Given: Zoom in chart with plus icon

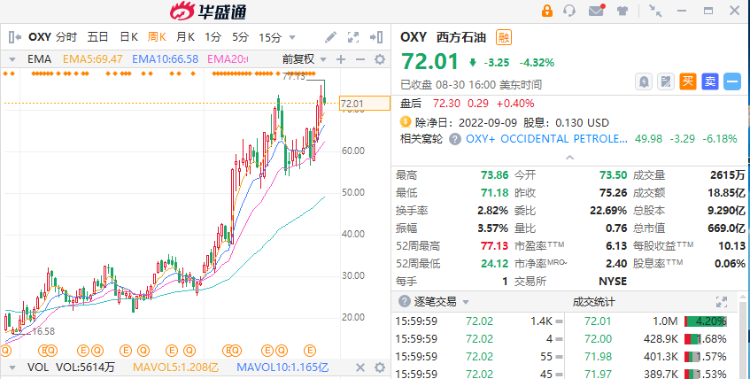Looking at the screenshot, I should pyautogui.click(x=341, y=59).
